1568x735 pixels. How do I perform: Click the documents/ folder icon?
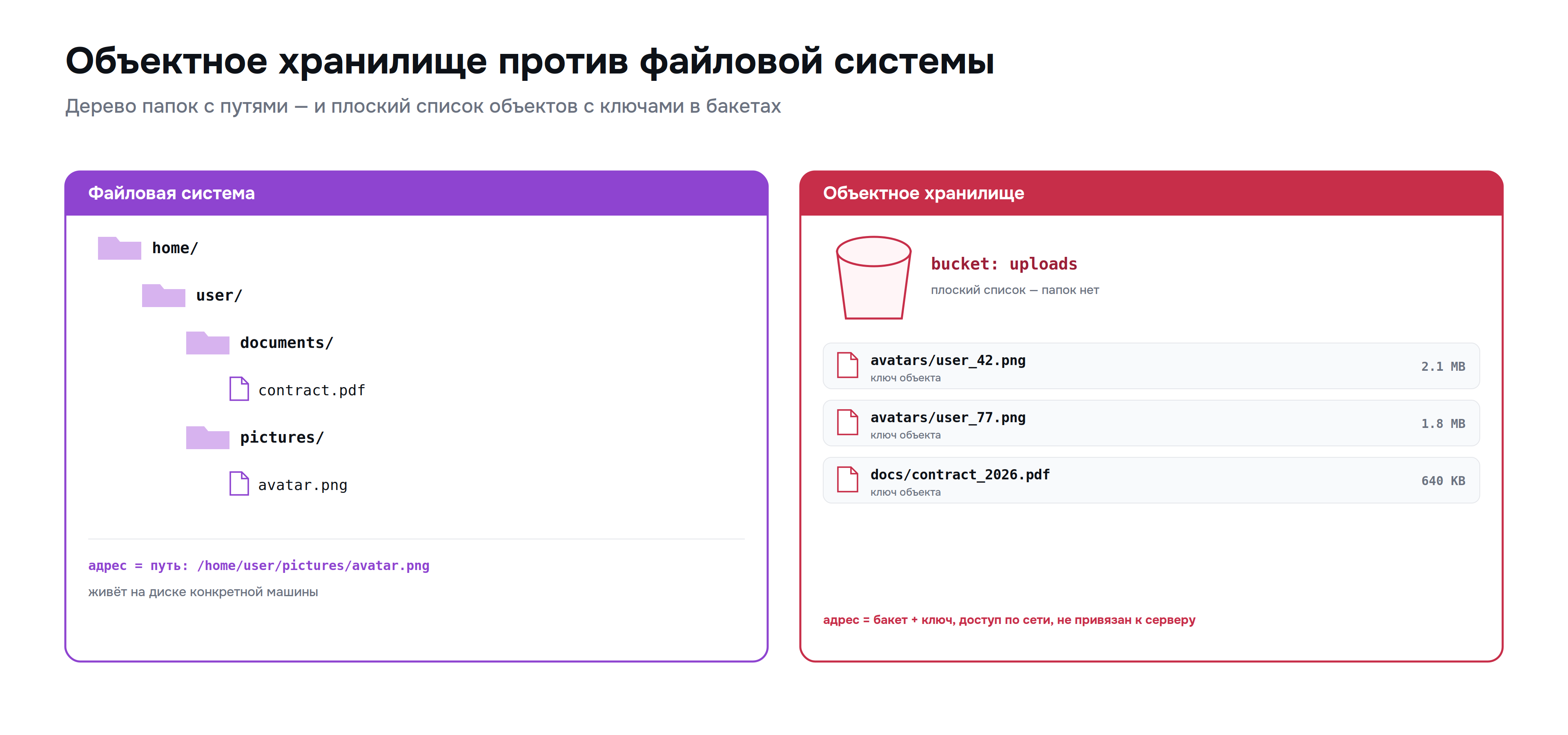click(207, 343)
